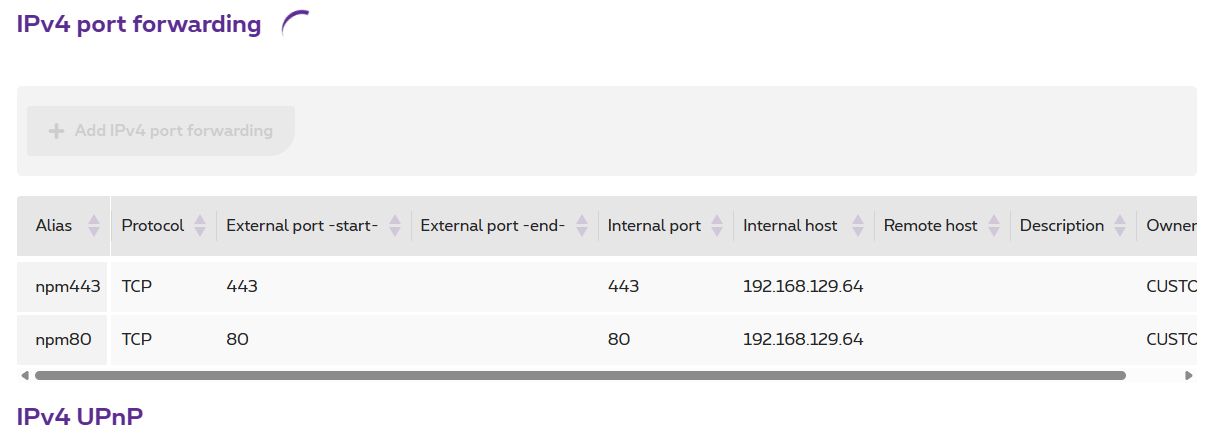Click horizontal scrollbar left arrow
The height and width of the screenshot is (436, 1212).
coord(25,376)
